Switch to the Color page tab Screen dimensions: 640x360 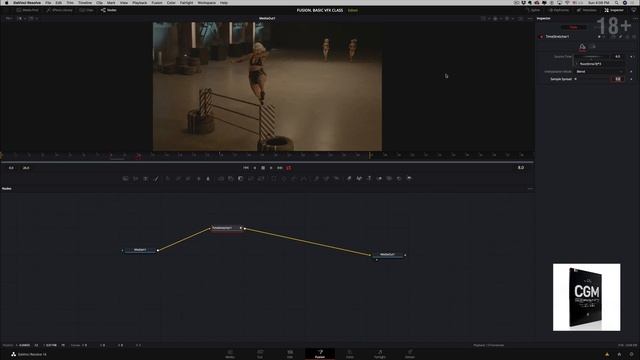pyautogui.click(x=350, y=353)
